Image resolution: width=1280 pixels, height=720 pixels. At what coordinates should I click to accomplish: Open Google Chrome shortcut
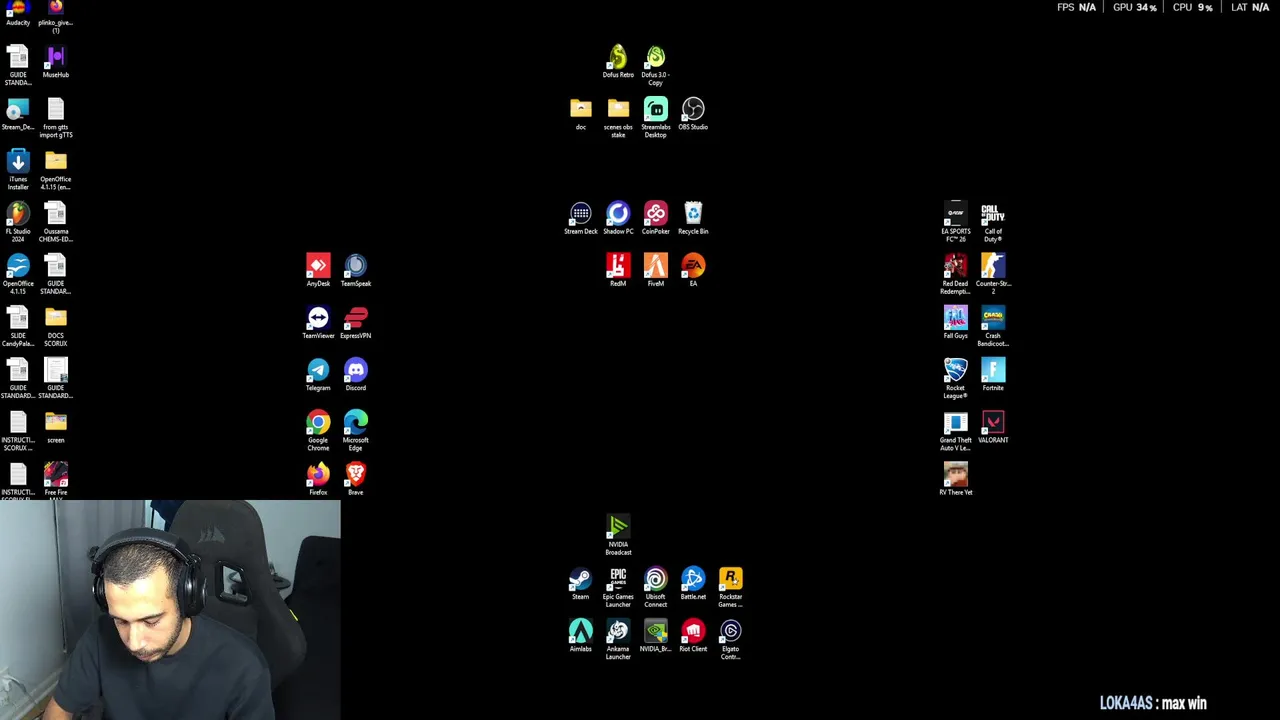[x=318, y=430]
